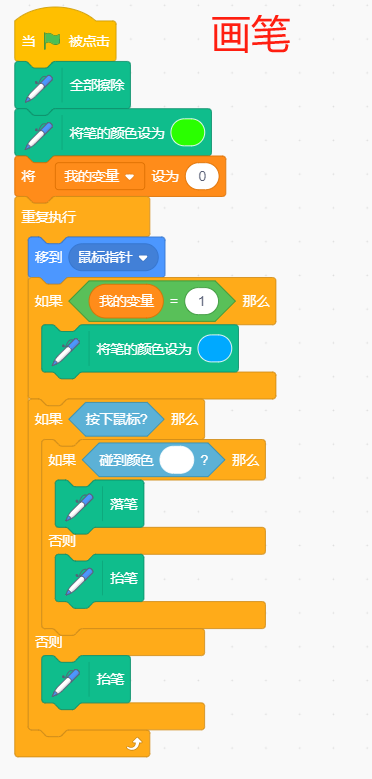Click the 当被点击 hat block
Image resolution: width=372 pixels, height=779 pixels.
coord(65,37)
